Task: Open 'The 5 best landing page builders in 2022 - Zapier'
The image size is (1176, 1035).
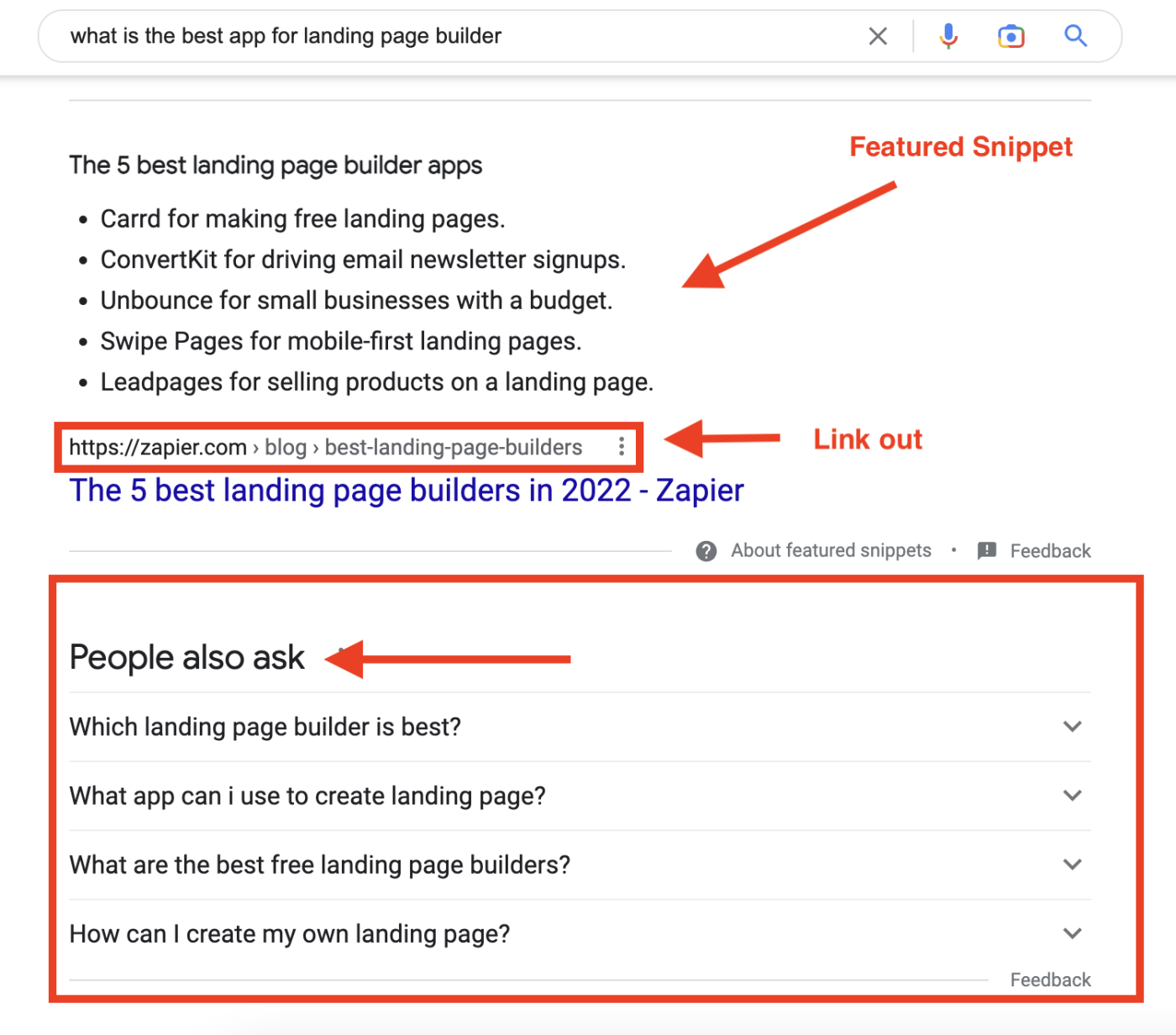Action: [x=407, y=491]
